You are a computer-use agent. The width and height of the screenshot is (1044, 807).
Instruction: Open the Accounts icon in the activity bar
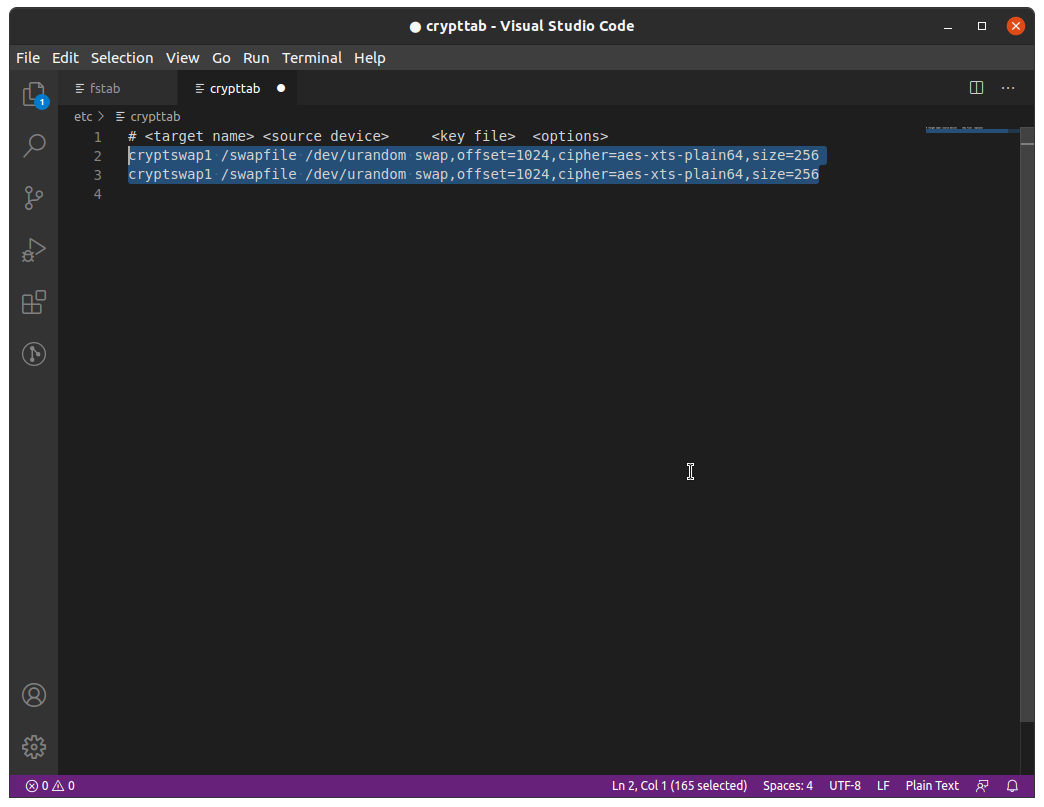[x=33, y=694]
